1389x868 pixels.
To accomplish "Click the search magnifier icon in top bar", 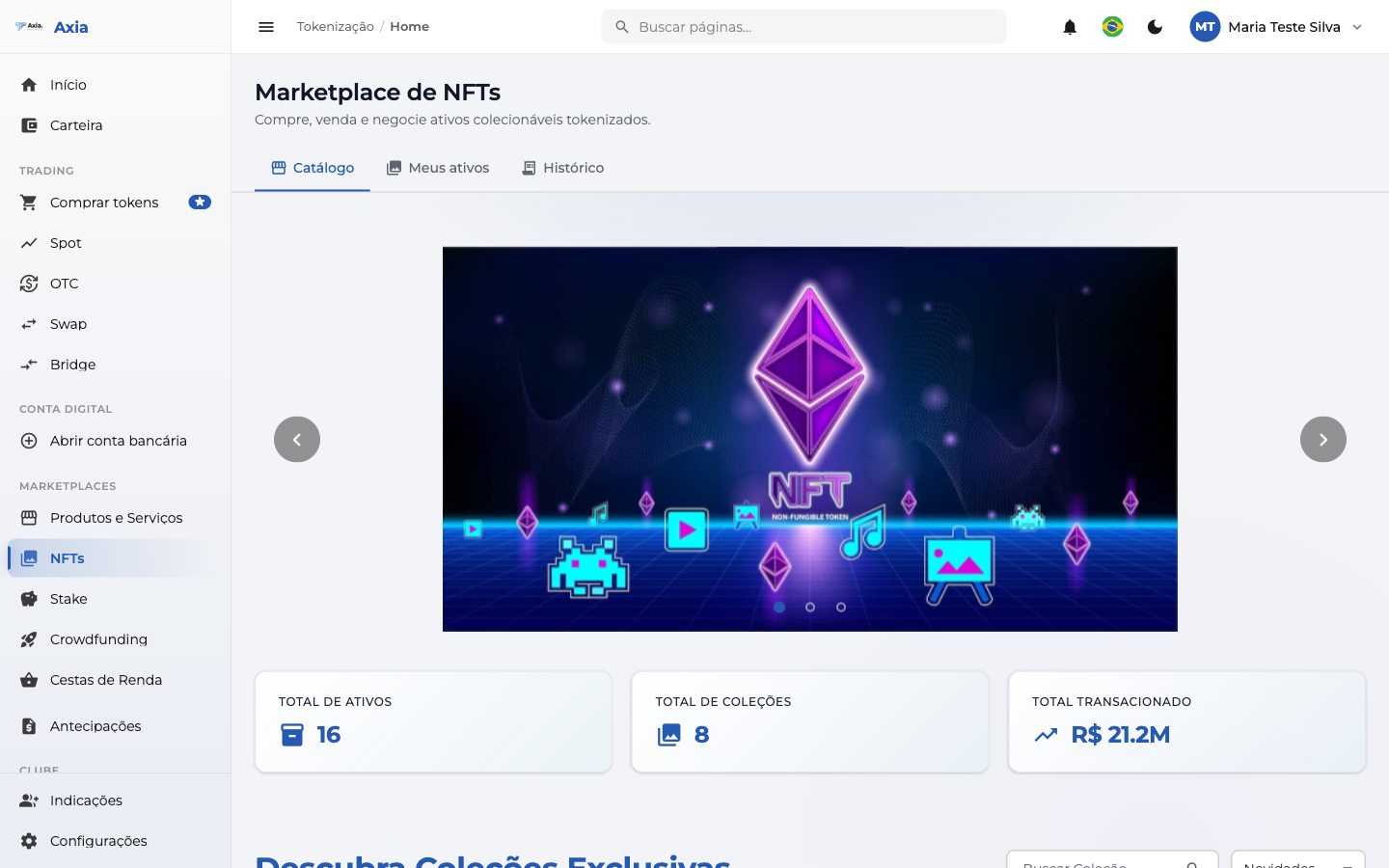I will pos(622,27).
